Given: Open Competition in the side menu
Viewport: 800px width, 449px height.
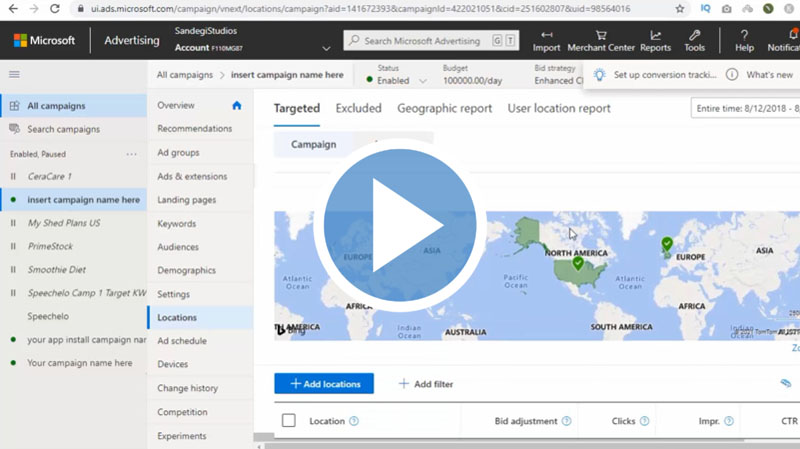Looking at the screenshot, I should pos(182,412).
